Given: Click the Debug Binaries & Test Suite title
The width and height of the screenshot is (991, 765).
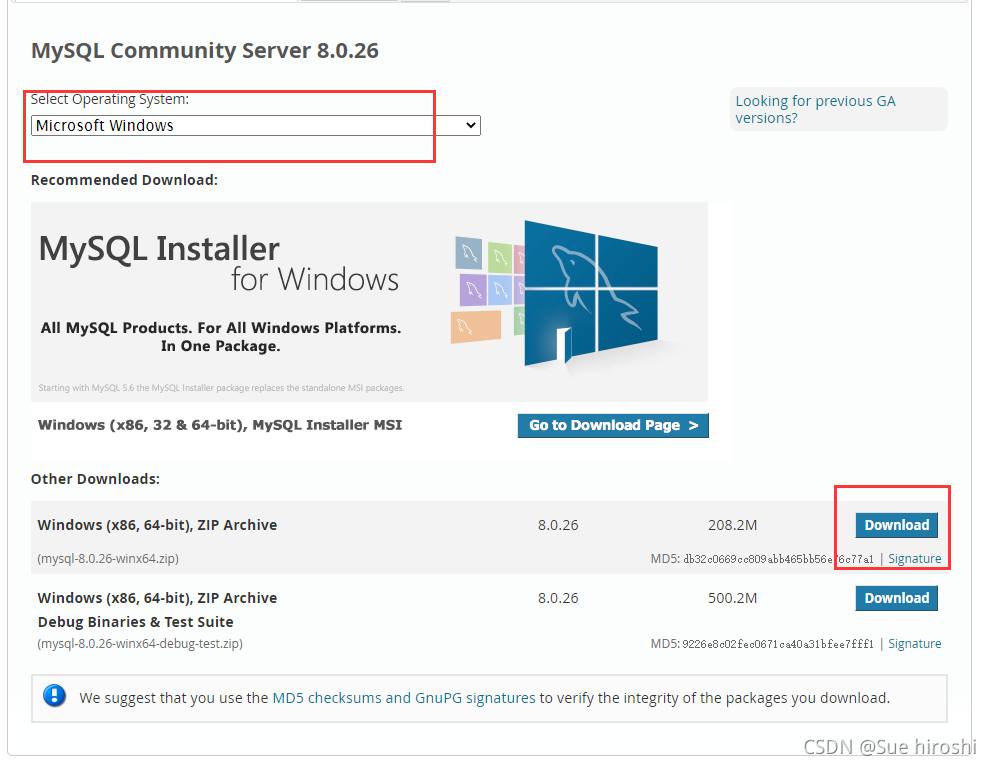Looking at the screenshot, I should pos(135,622).
